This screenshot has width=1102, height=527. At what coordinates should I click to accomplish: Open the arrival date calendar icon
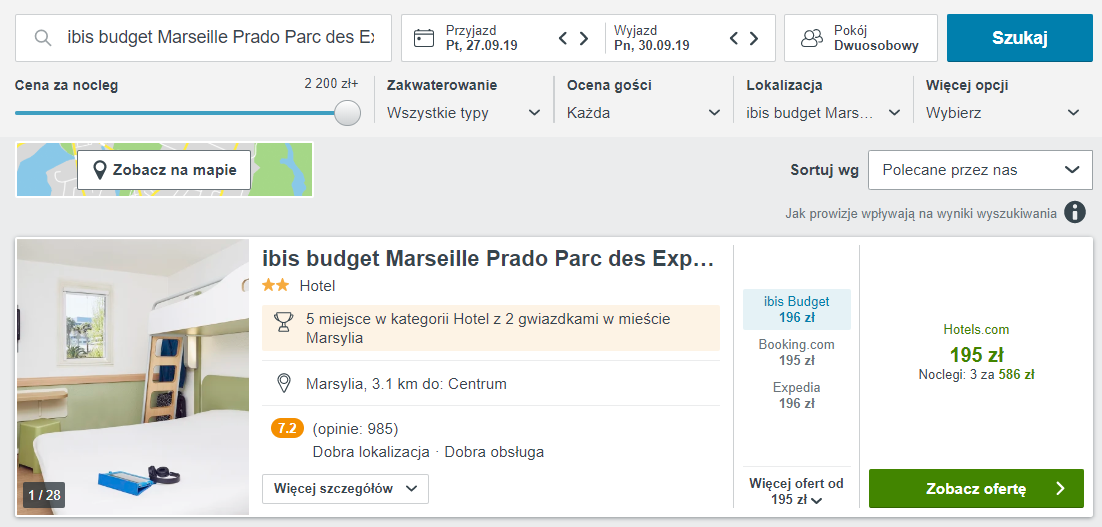[x=424, y=38]
